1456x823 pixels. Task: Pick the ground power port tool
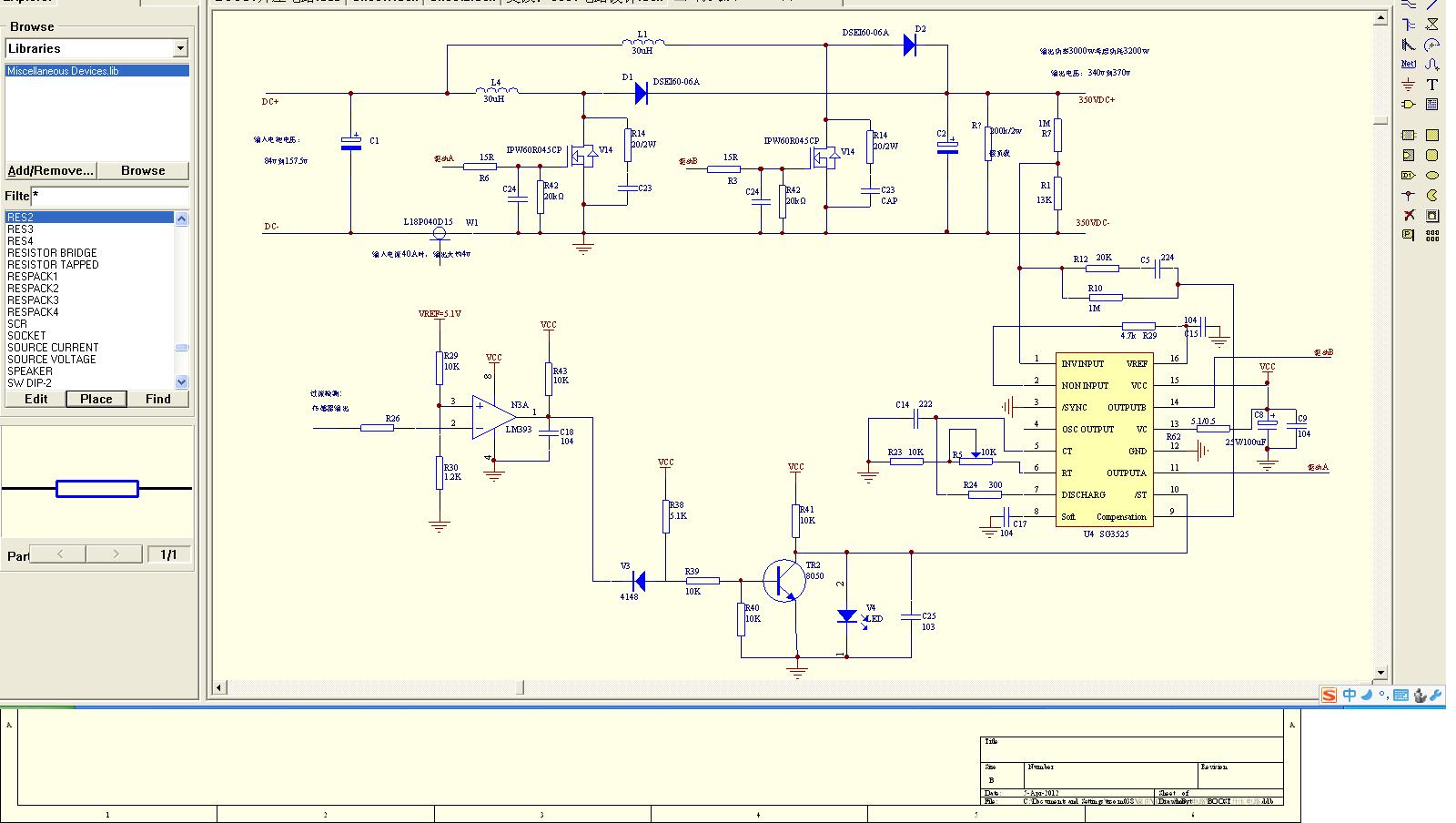1408,85
